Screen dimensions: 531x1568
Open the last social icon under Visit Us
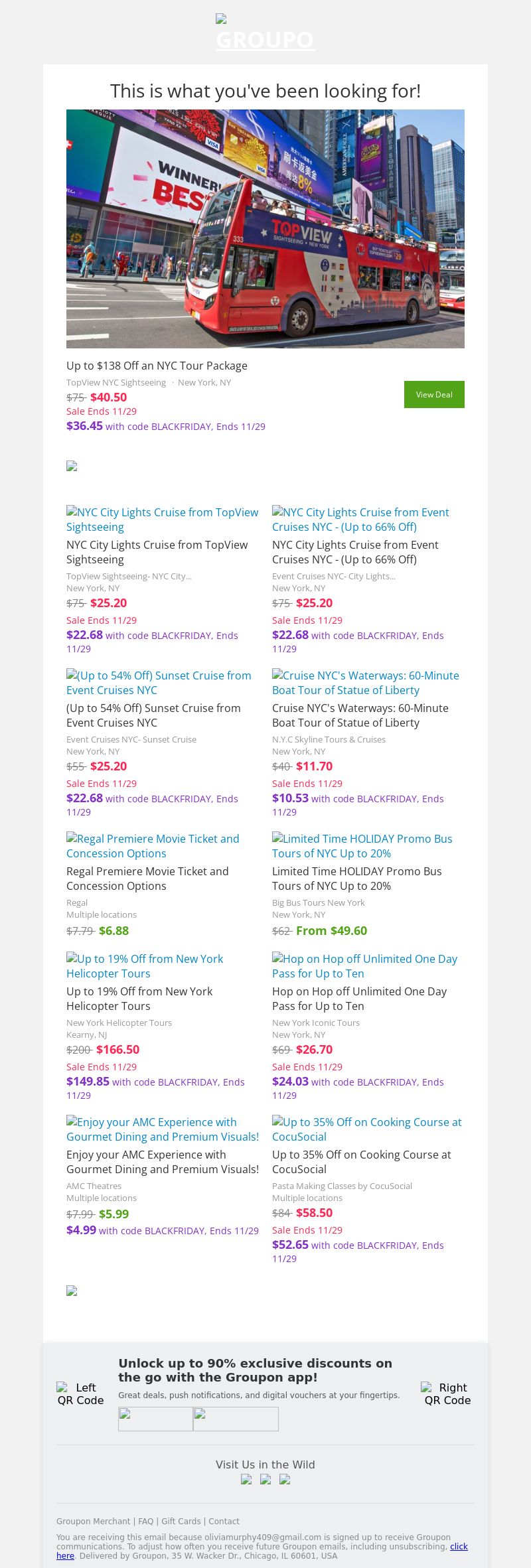coord(285,1479)
